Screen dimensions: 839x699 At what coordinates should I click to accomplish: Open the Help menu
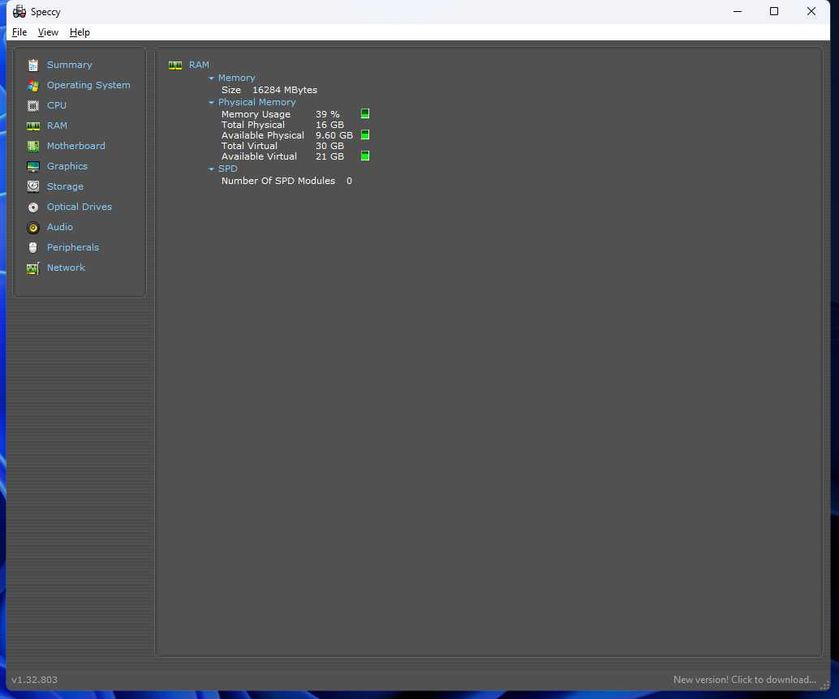pos(80,32)
